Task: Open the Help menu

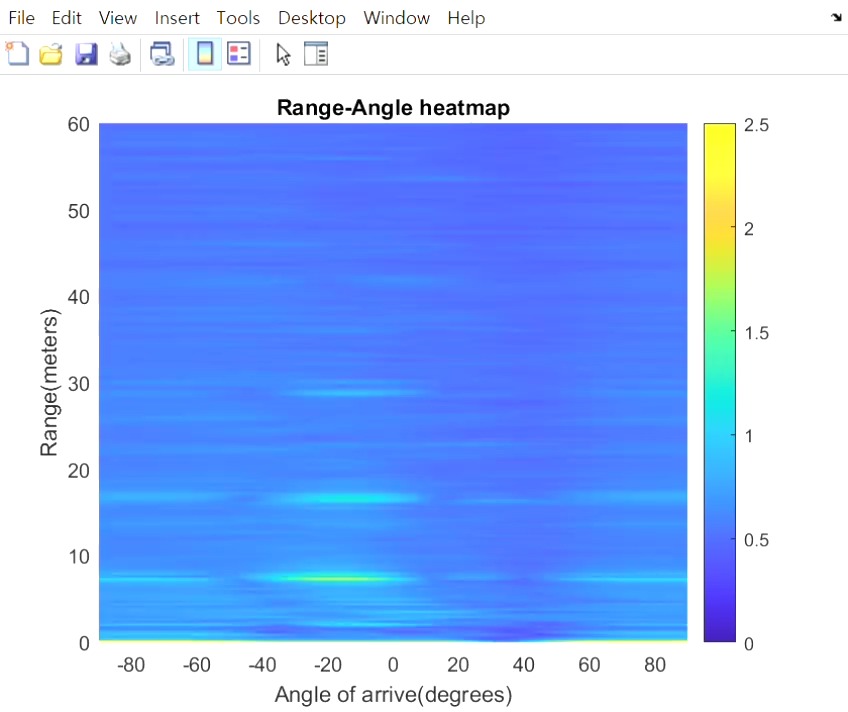Action: (x=466, y=18)
